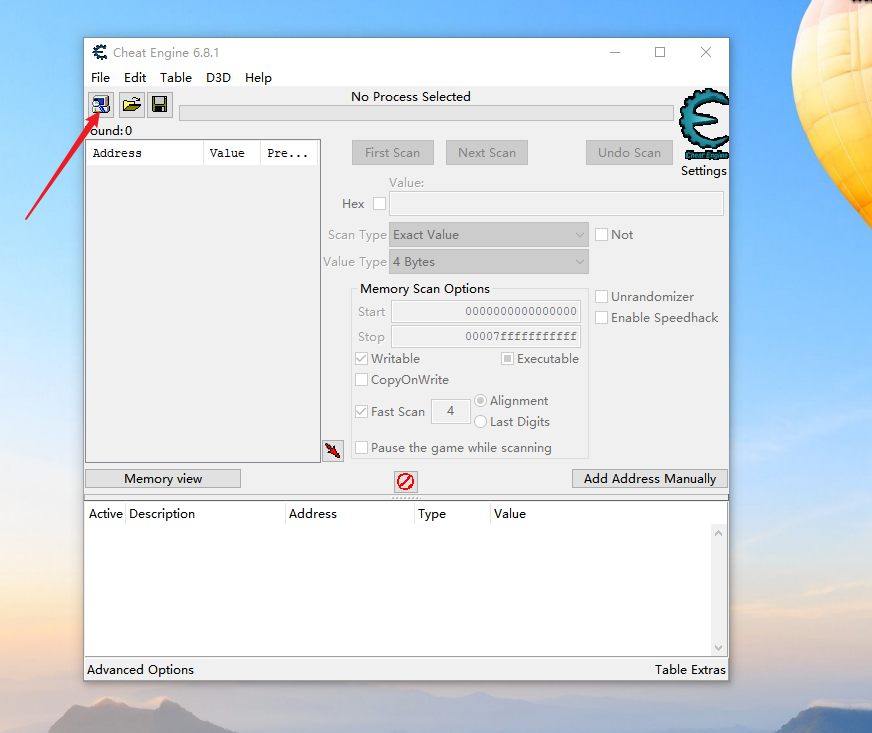Save the table with the floppy disk icon
This screenshot has height=733, width=872.
tap(160, 105)
